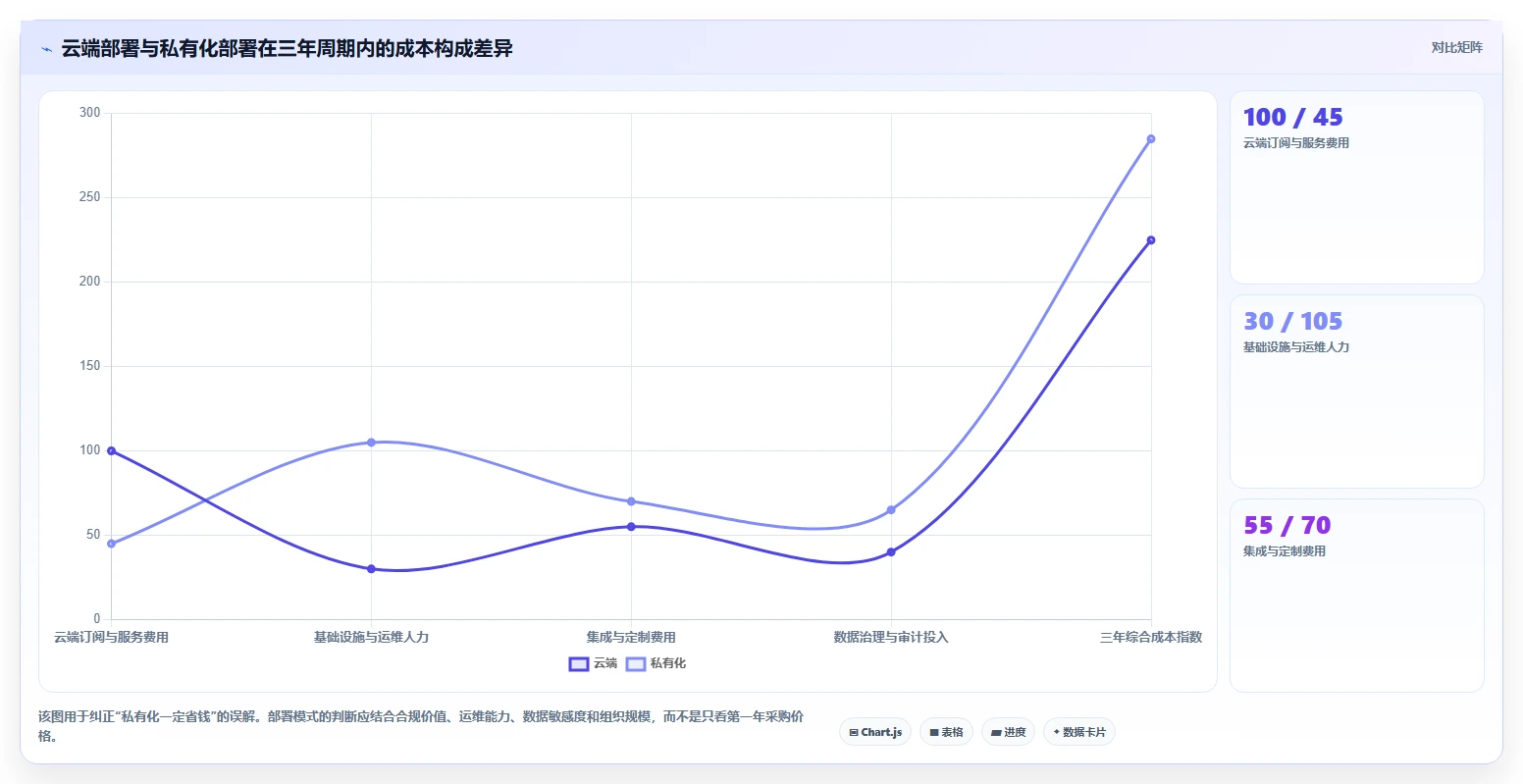The height and width of the screenshot is (784, 1523).
Task: Click the description paragraph starting with 该图用于纠正
Action: point(421,726)
